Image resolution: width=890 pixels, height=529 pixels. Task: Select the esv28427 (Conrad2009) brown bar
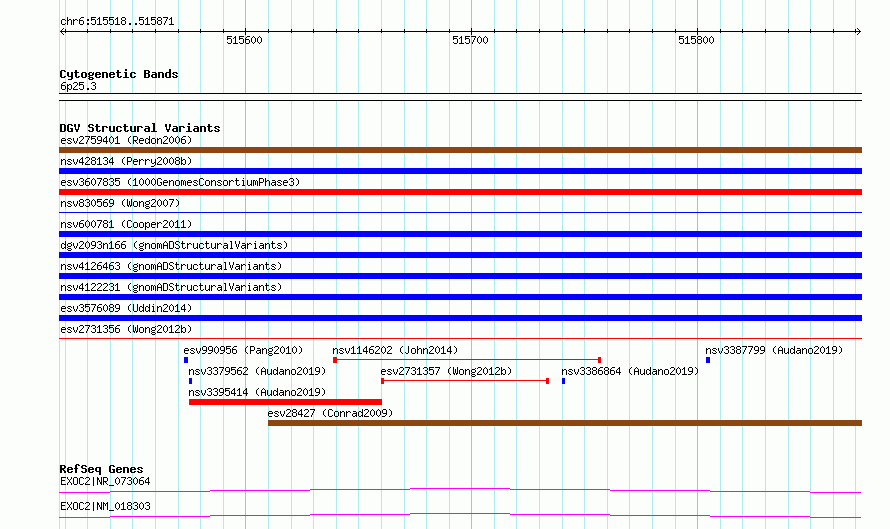pos(565,423)
